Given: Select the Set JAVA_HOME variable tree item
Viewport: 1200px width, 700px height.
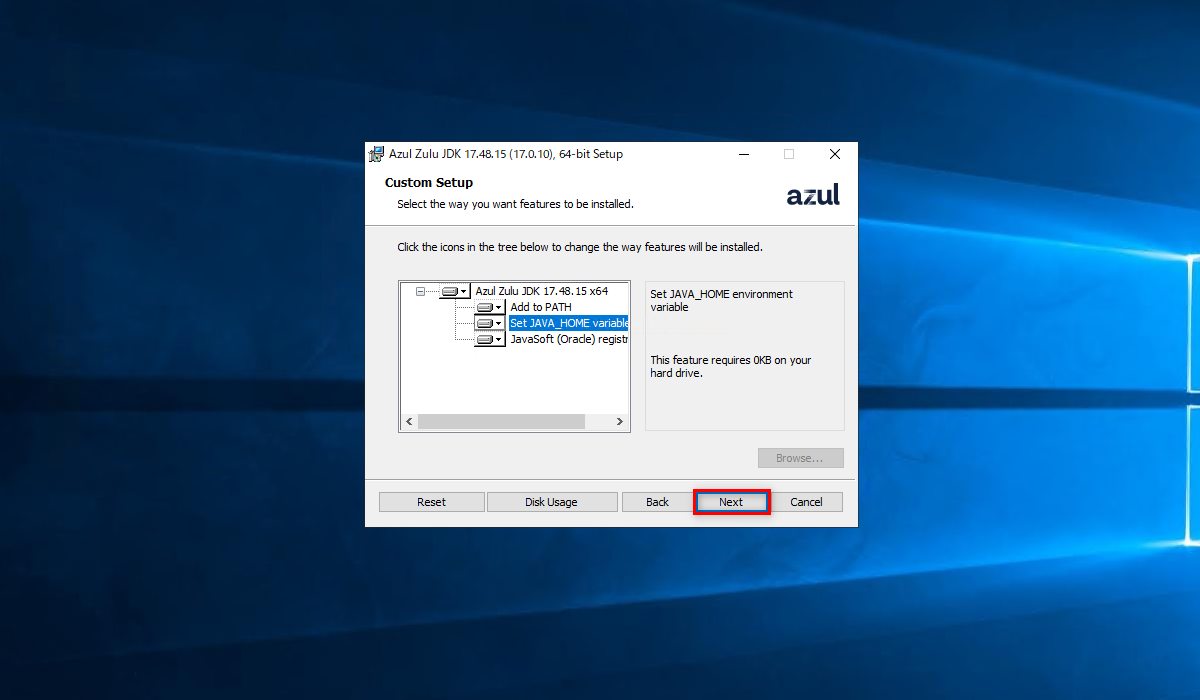Looking at the screenshot, I should click(569, 323).
